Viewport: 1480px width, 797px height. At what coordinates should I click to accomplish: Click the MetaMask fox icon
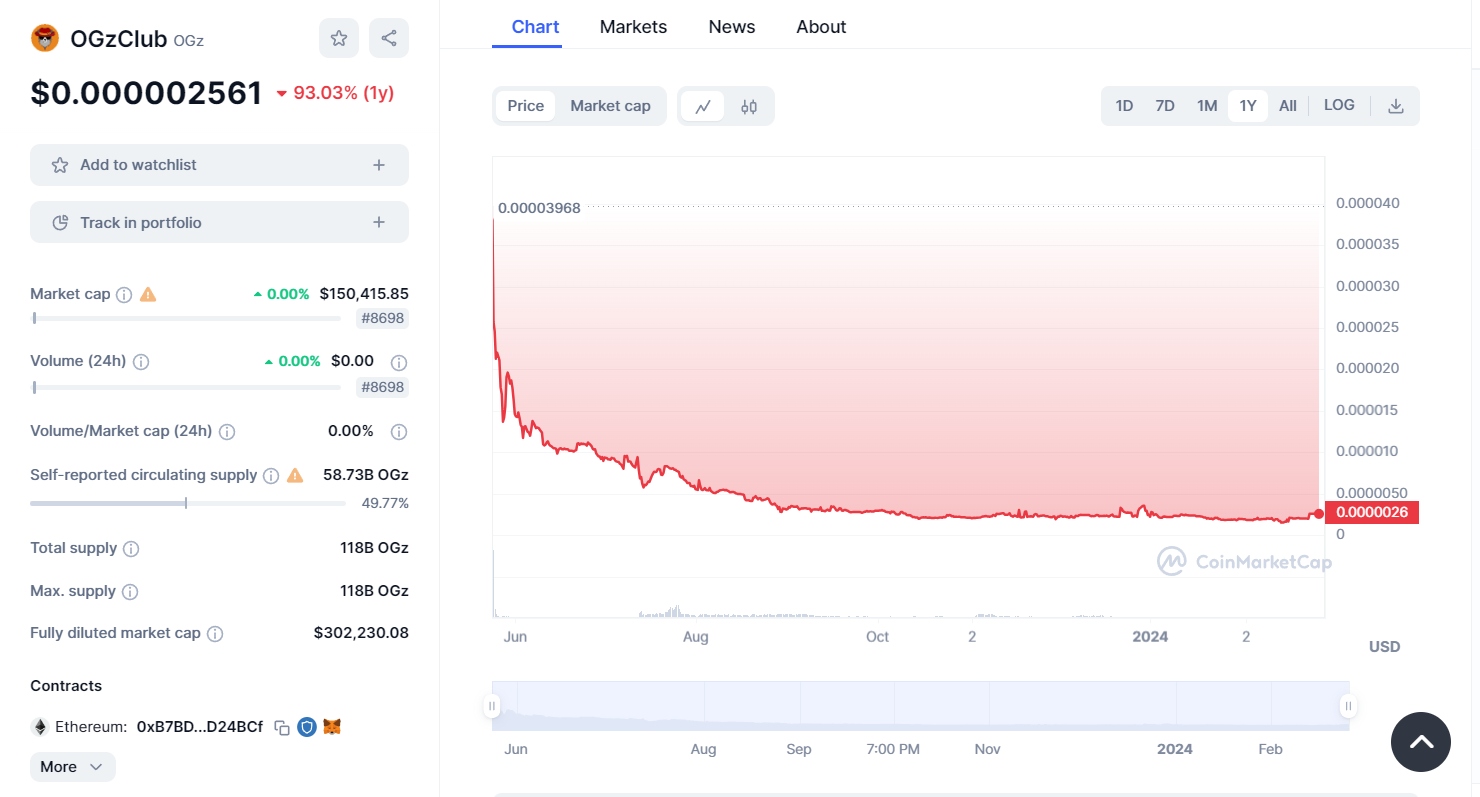pos(333,727)
